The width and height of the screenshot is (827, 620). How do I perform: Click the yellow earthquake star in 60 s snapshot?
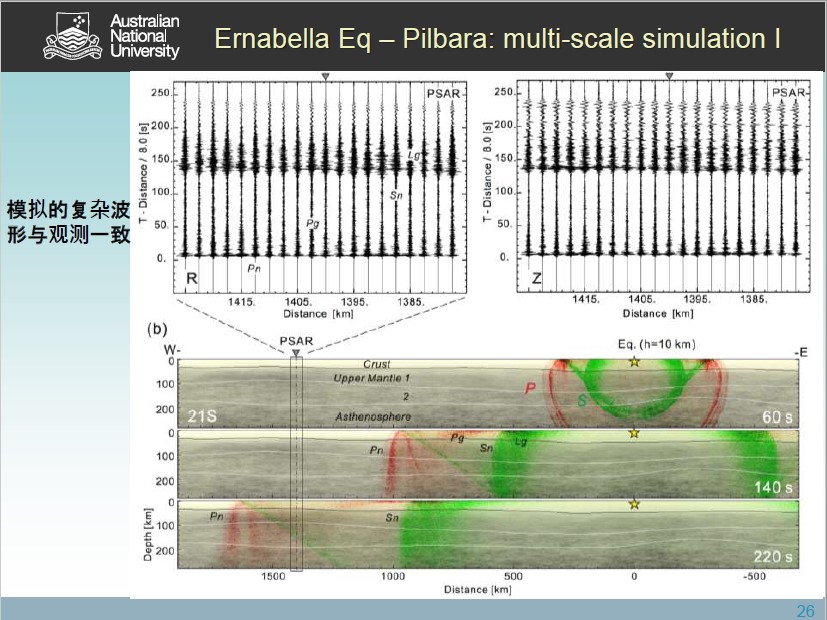click(633, 361)
